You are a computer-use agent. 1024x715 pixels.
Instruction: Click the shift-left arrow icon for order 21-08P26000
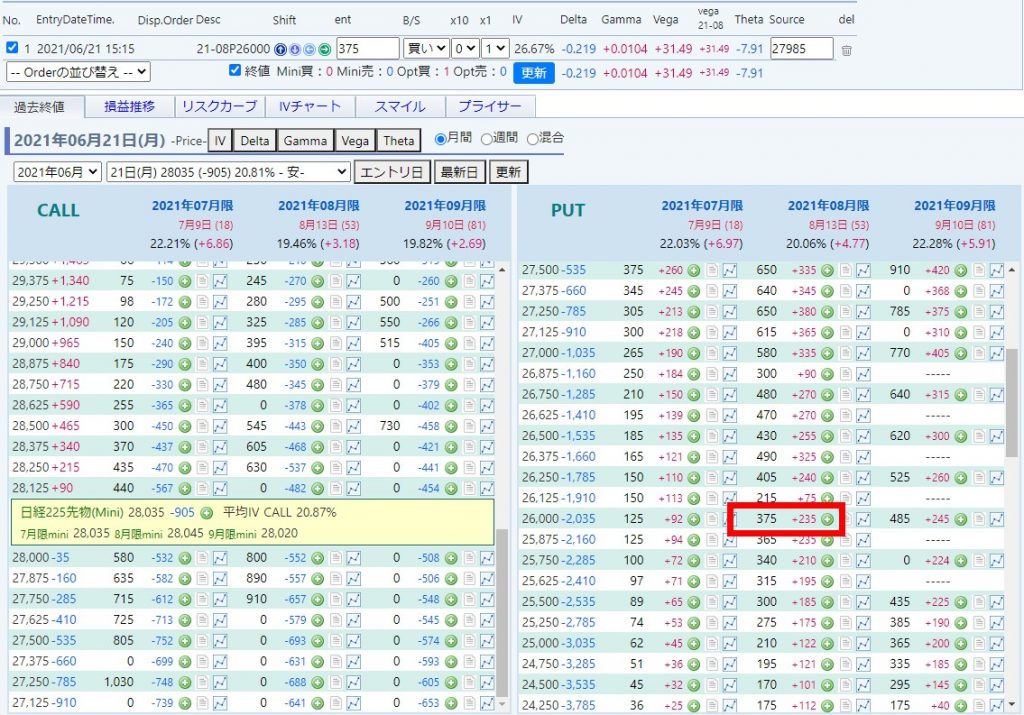310,49
